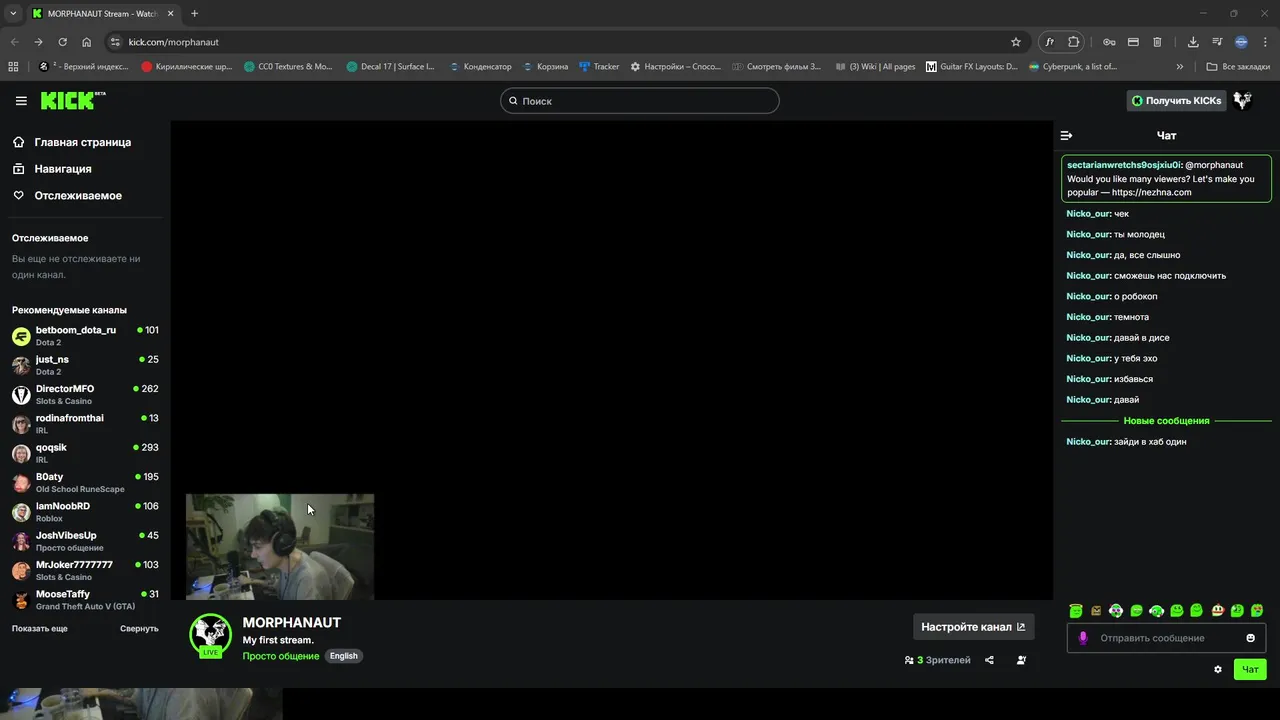
Task: Open DirectorMFO recommended channel
Action: pyautogui.click(x=85, y=394)
